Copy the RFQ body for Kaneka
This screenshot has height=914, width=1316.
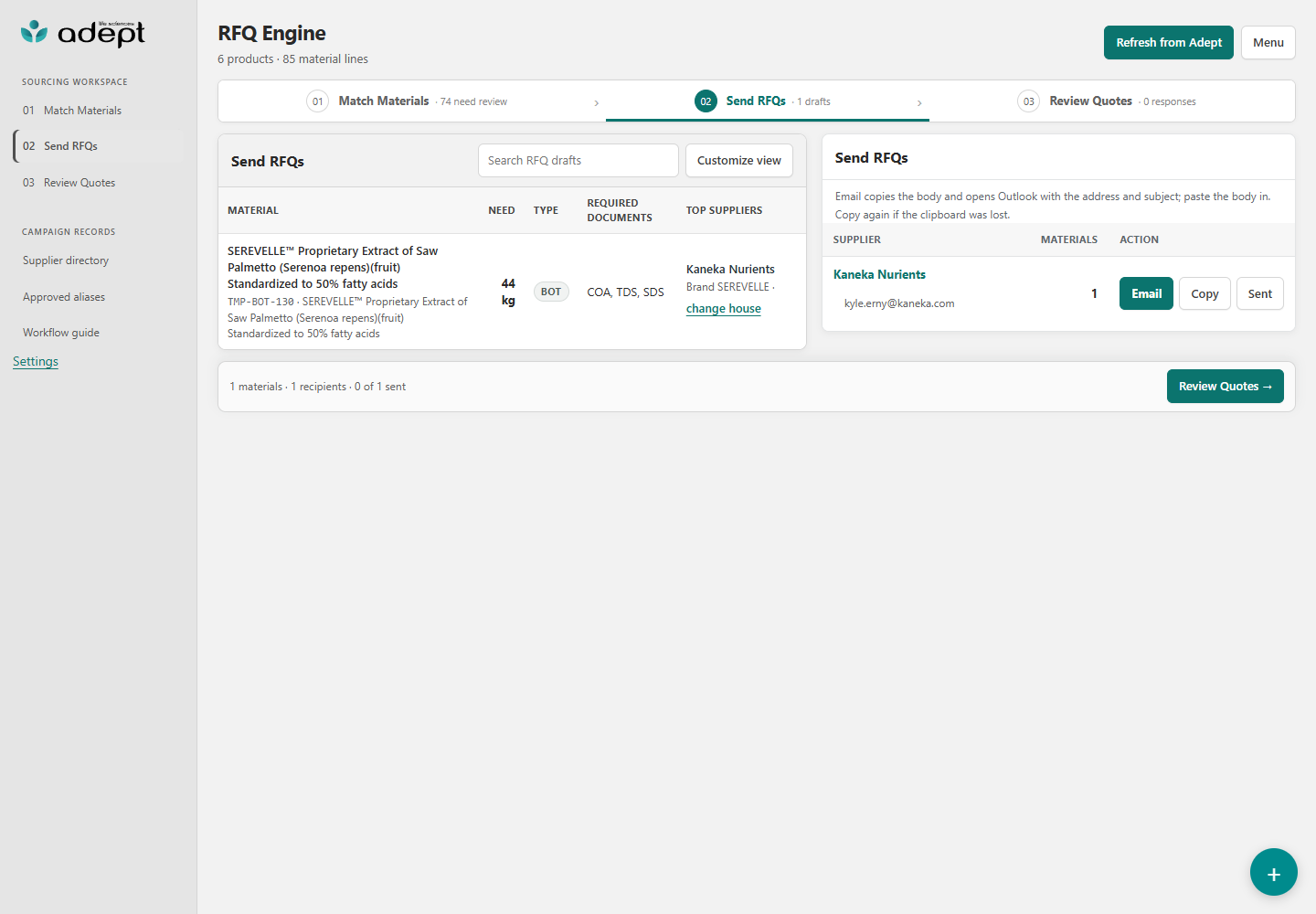1205,293
